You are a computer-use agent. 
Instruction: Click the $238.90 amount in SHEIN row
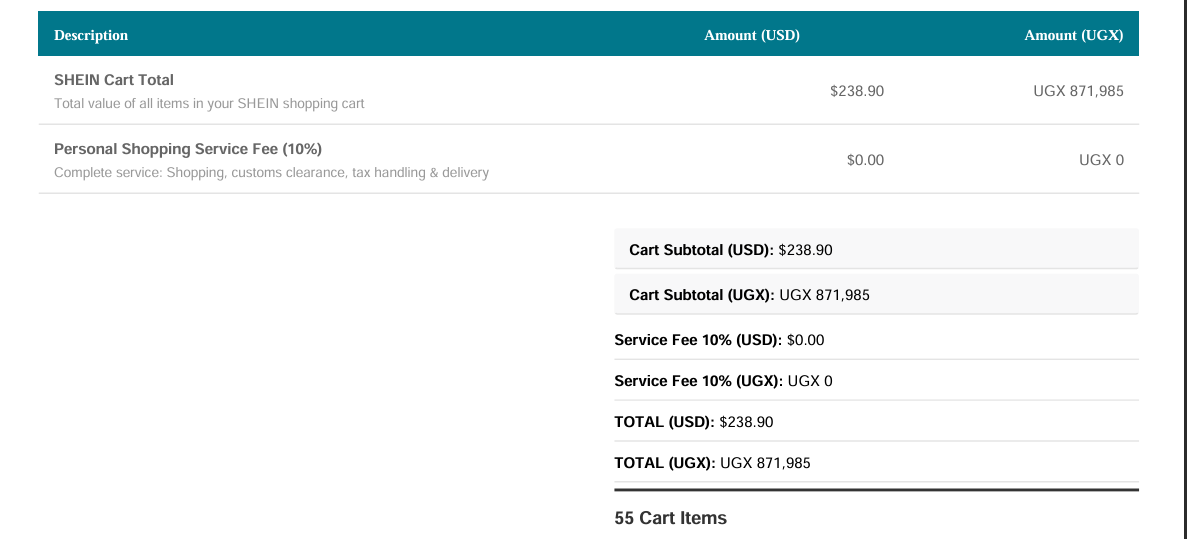(857, 92)
